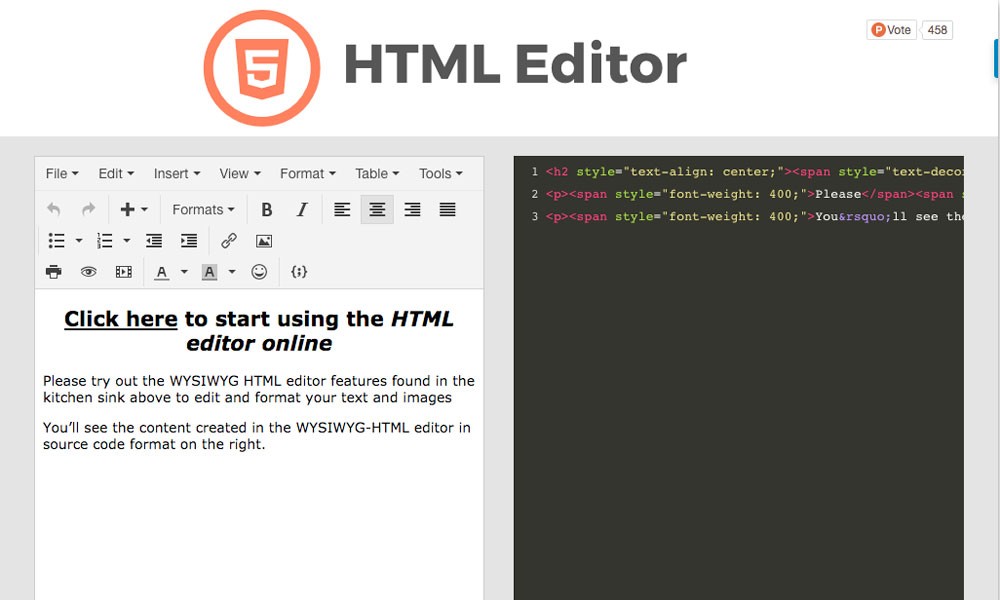Click the Vote button
This screenshot has width=1000, height=600.
[892, 30]
